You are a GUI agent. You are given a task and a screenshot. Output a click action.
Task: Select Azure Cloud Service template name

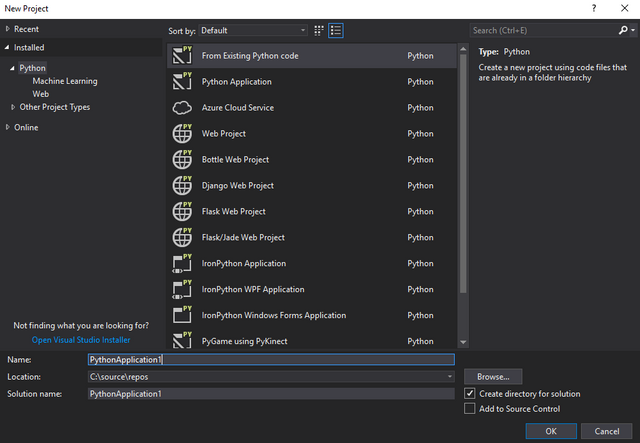tap(238, 108)
